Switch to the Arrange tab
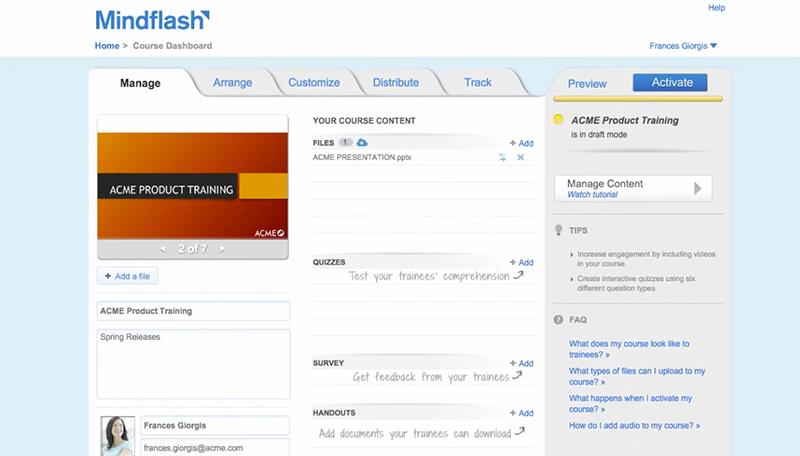800x456 pixels. [232, 83]
